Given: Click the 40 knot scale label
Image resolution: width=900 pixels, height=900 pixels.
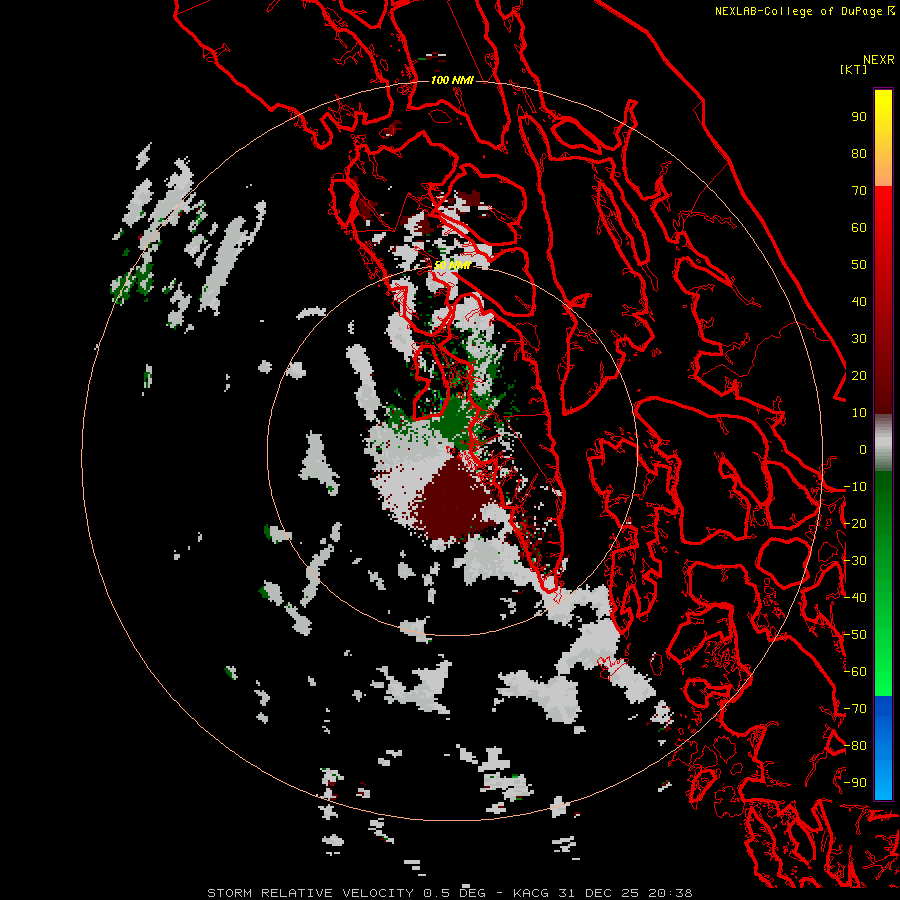Looking at the screenshot, I should tap(859, 302).
